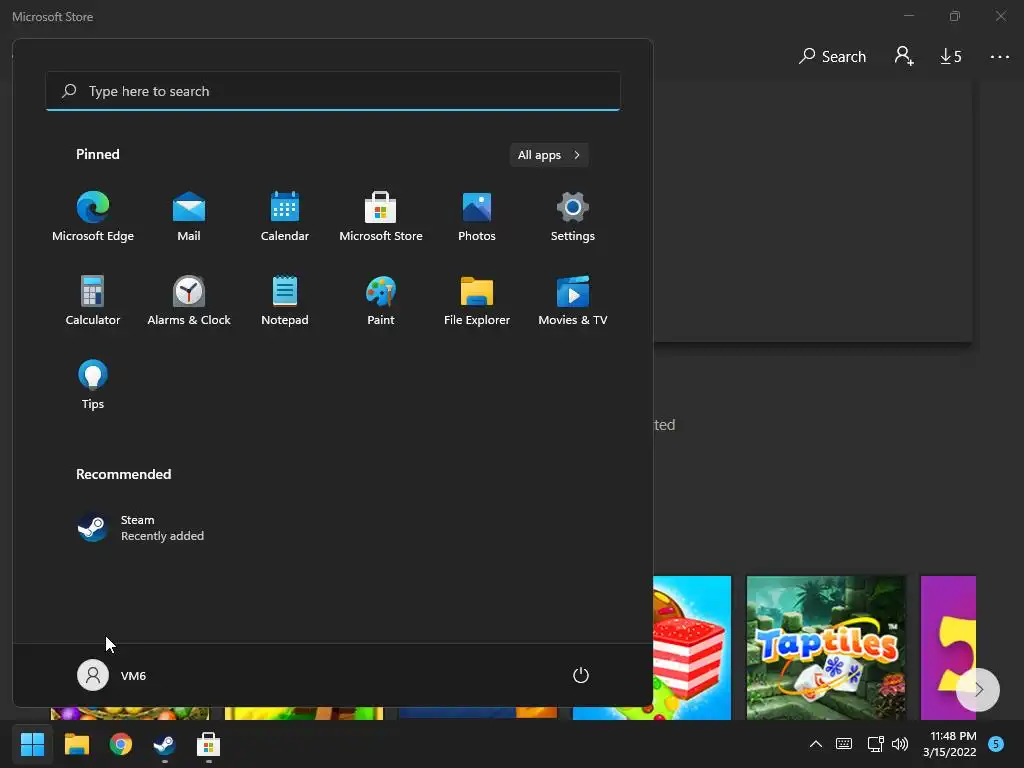Open Microsoft Edge from pinned apps
The height and width of the screenshot is (768, 1024).
click(x=93, y=217)
